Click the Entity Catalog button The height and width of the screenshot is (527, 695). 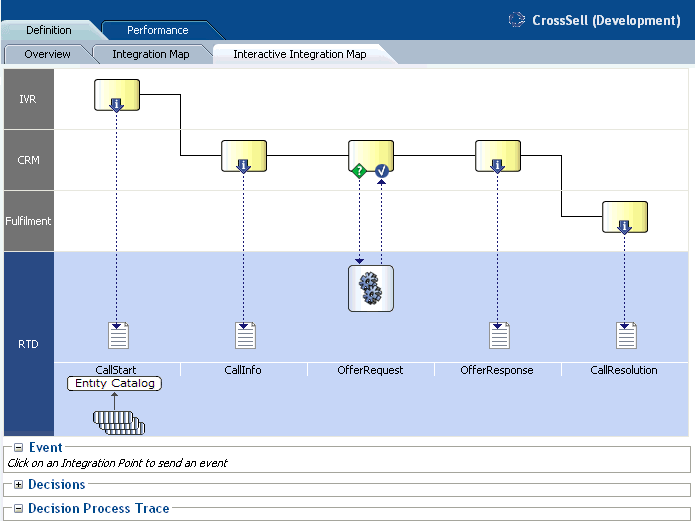pyautogui.click(x=114, y=383)
